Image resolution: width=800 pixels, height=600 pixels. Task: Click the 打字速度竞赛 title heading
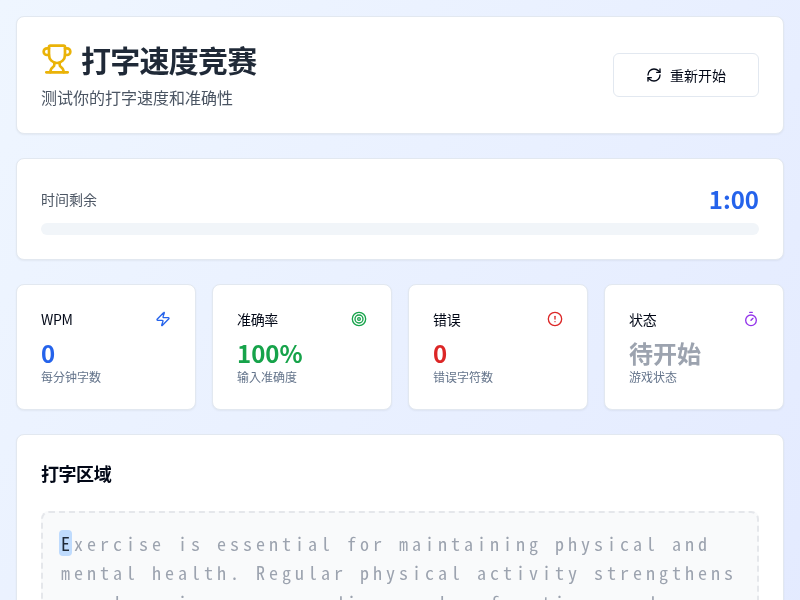pyautogui.click(x=169, y=61)
